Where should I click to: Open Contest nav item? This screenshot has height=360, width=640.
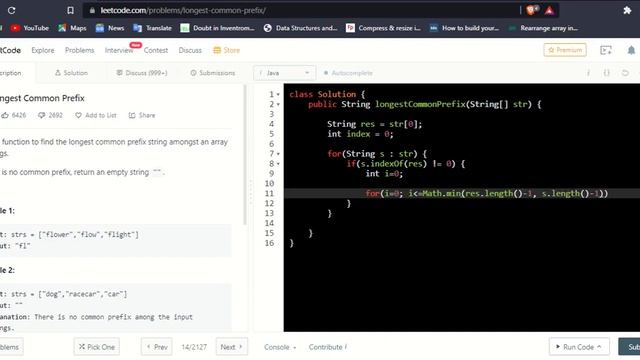coord(156,50)
